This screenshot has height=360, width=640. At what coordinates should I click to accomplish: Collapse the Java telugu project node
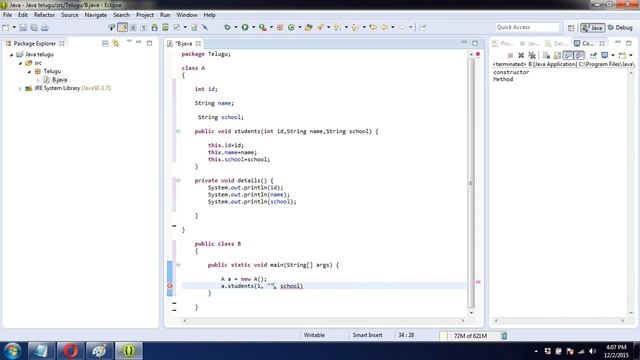[x=12, y=54]
